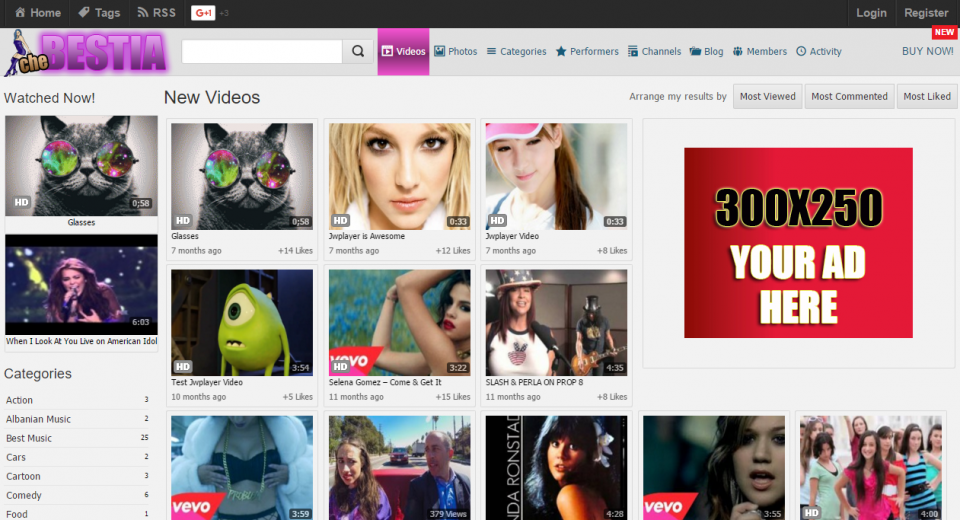Viewport: 960px width, 520px height.
Task: Sort results by Most Liked
Action: [x=927, y=96]
